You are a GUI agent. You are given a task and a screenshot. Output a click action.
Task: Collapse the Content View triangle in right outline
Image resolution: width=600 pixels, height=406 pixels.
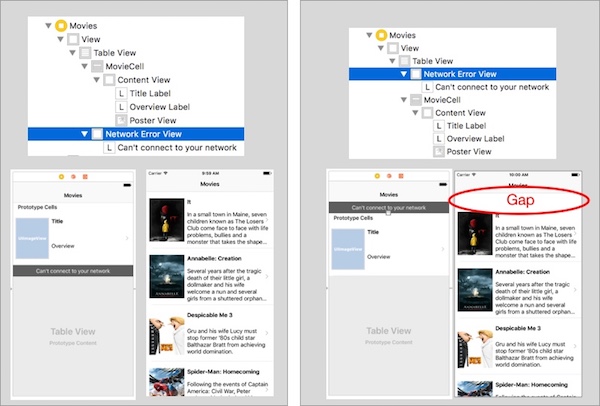point(415,113)
